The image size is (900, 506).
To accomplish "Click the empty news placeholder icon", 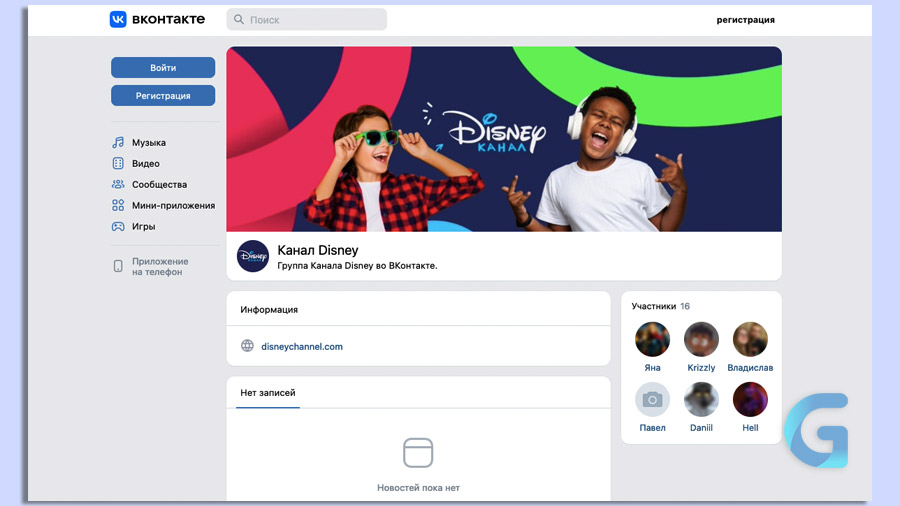I will point(418,453).
